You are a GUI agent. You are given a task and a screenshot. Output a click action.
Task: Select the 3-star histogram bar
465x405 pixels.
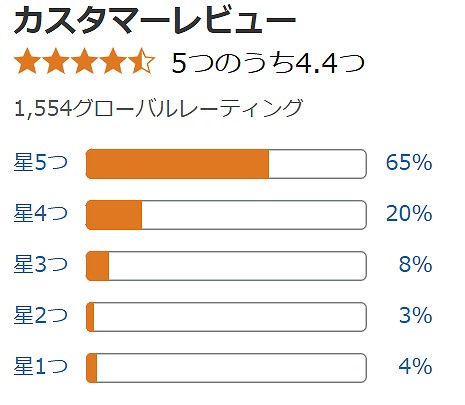coord(226,266)
